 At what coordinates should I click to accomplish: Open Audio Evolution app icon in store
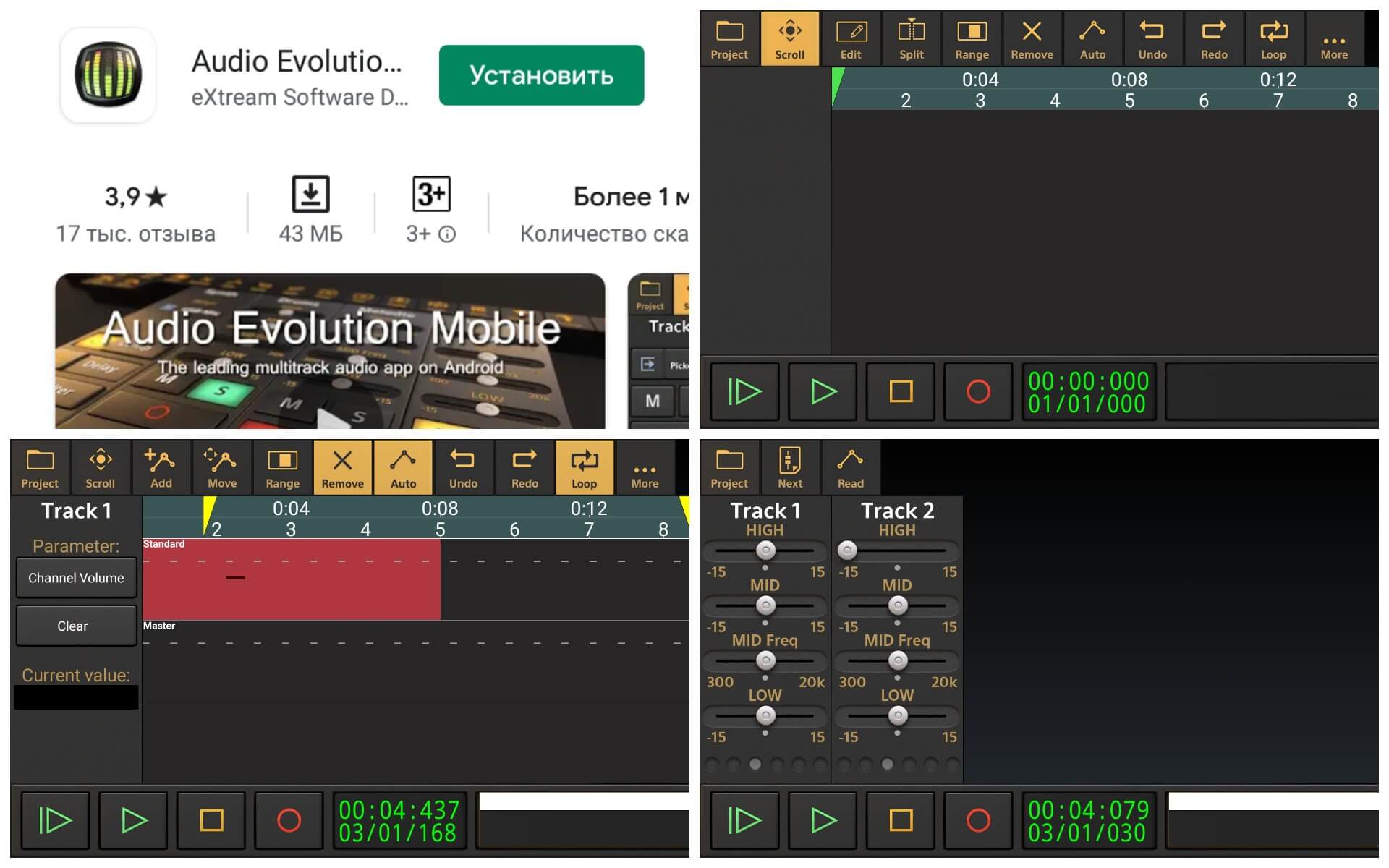[x=109, y=75]
